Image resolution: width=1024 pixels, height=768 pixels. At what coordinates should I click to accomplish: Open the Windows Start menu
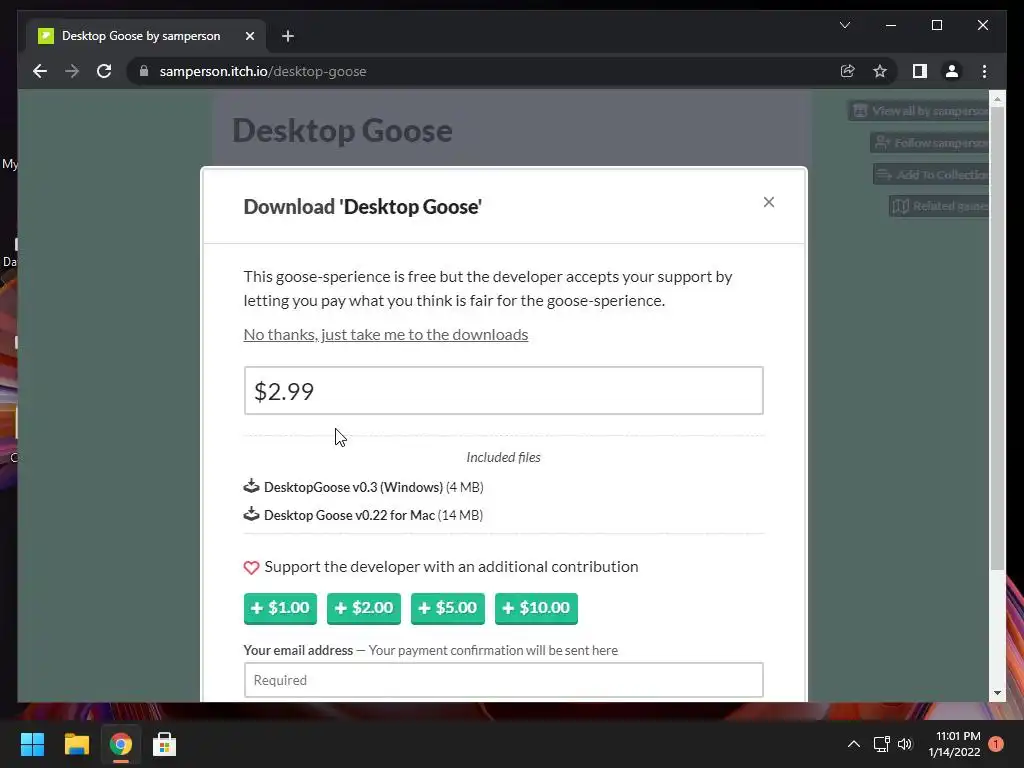click(x=32, y=744)
